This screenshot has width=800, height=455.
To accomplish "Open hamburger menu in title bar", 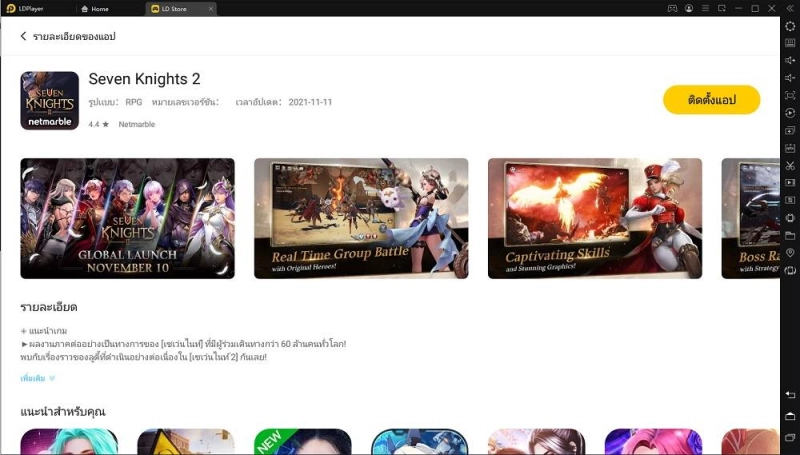I will (705, 8).
